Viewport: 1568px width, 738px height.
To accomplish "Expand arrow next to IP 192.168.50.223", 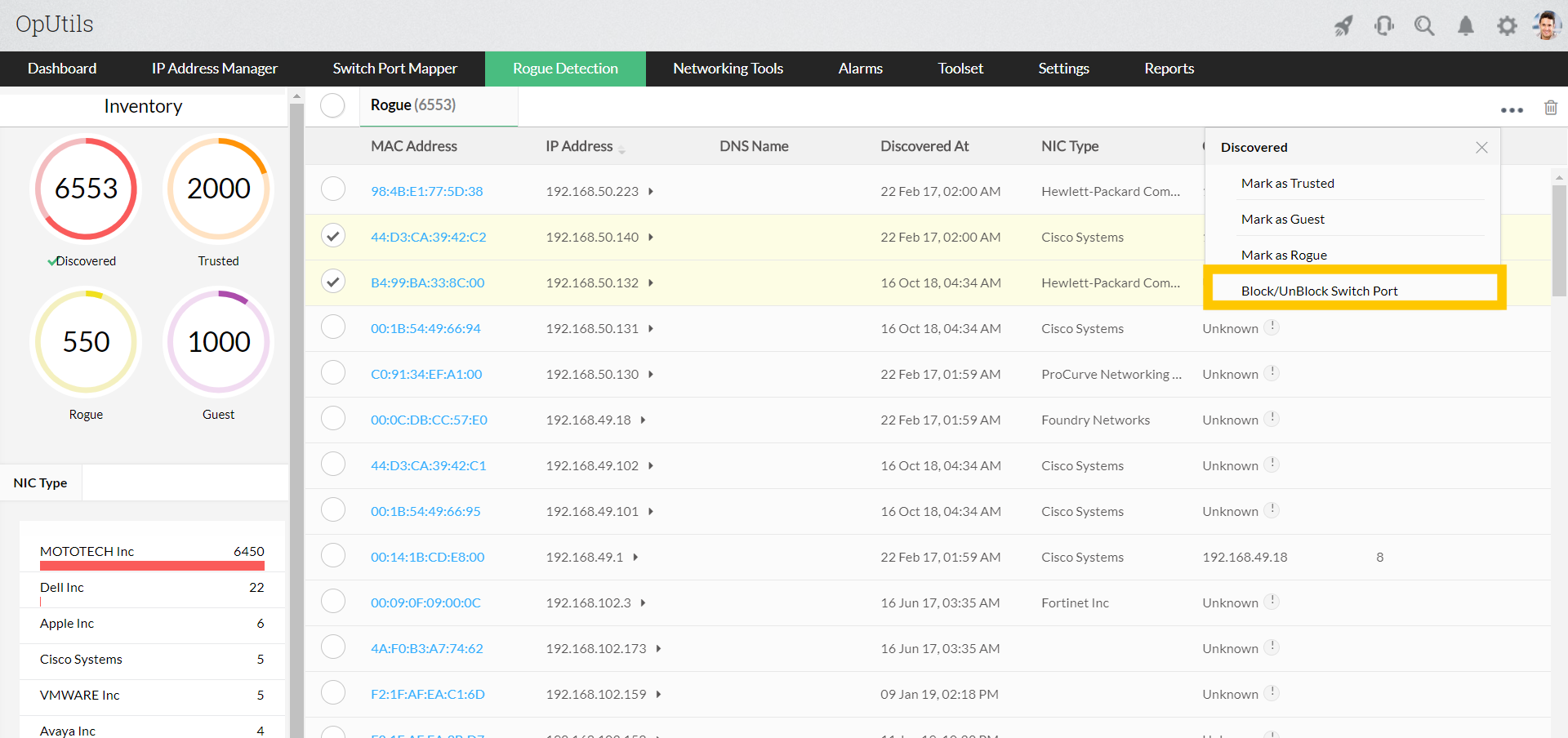I will (651, 192).
